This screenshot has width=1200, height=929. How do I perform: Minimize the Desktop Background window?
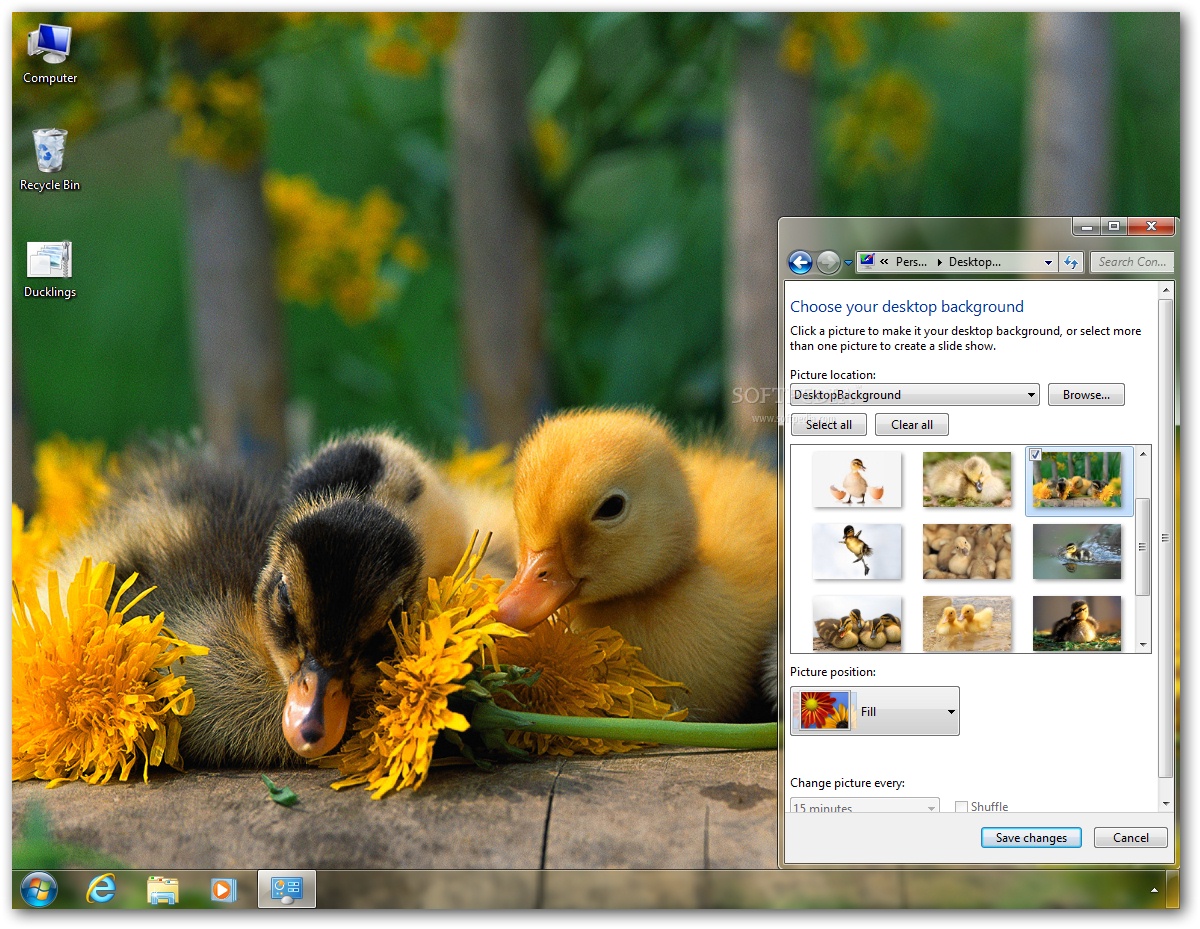coord(1086,227)
